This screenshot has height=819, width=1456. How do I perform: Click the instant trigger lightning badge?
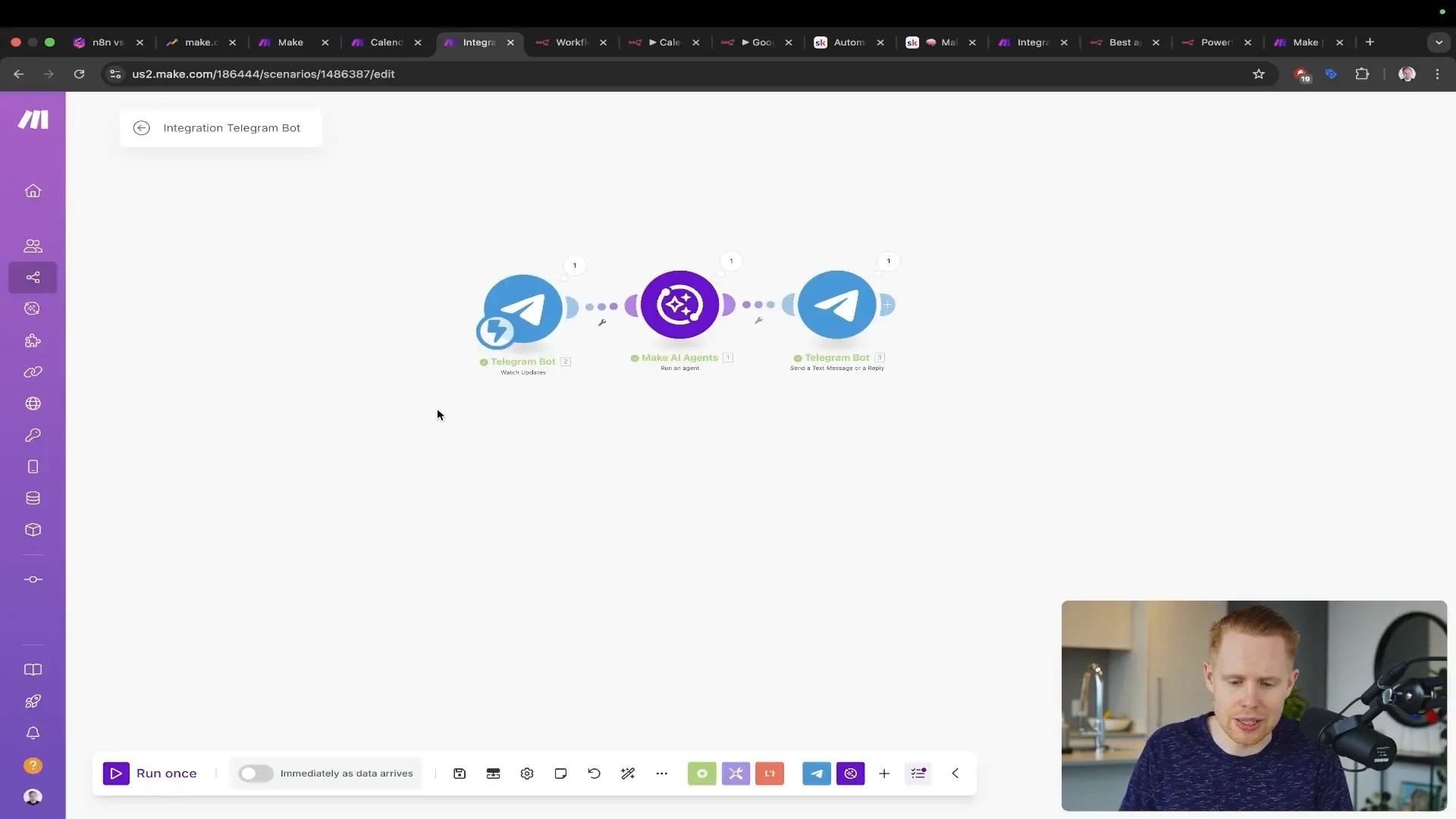click(496, 331)
